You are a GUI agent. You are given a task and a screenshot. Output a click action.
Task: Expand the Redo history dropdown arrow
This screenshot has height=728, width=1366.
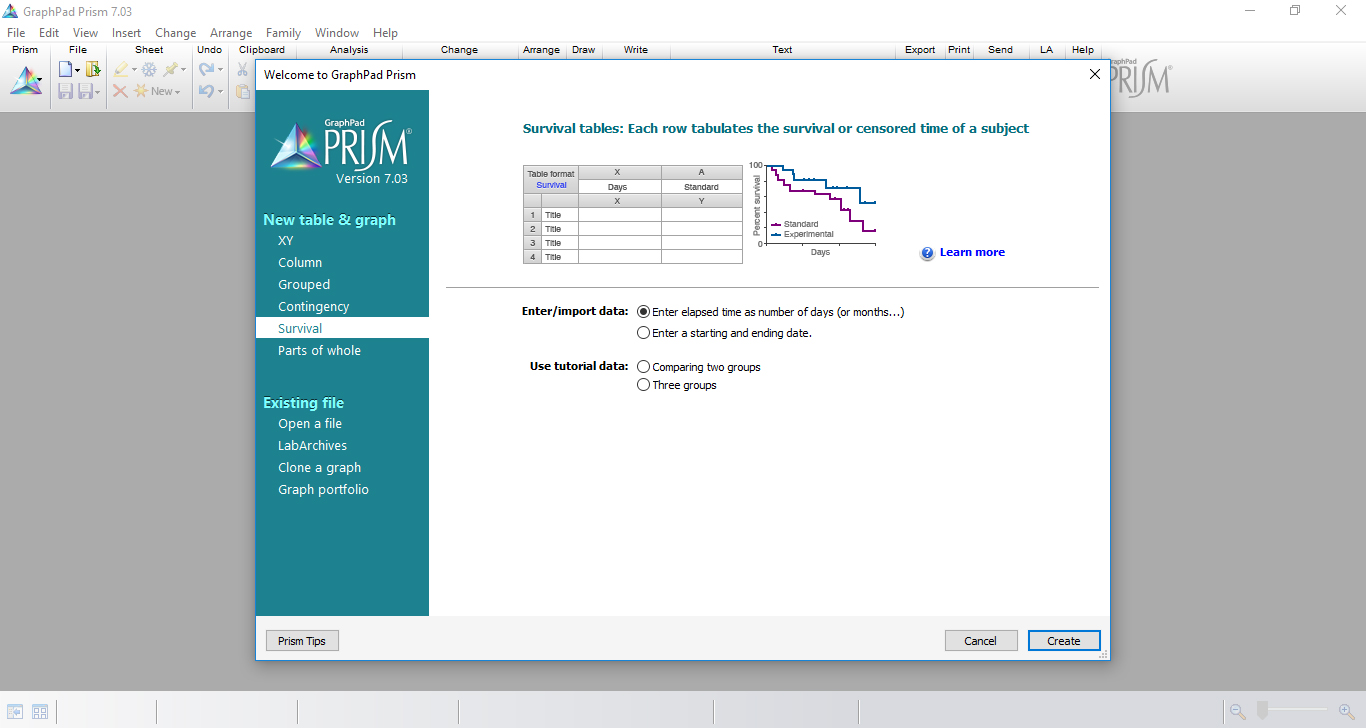pyautogui.click(x=220, y=70)
